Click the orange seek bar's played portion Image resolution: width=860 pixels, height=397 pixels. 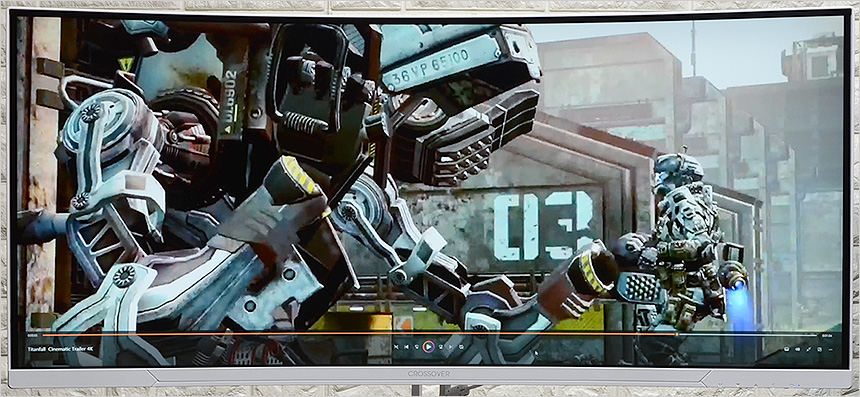click(359, 333)
